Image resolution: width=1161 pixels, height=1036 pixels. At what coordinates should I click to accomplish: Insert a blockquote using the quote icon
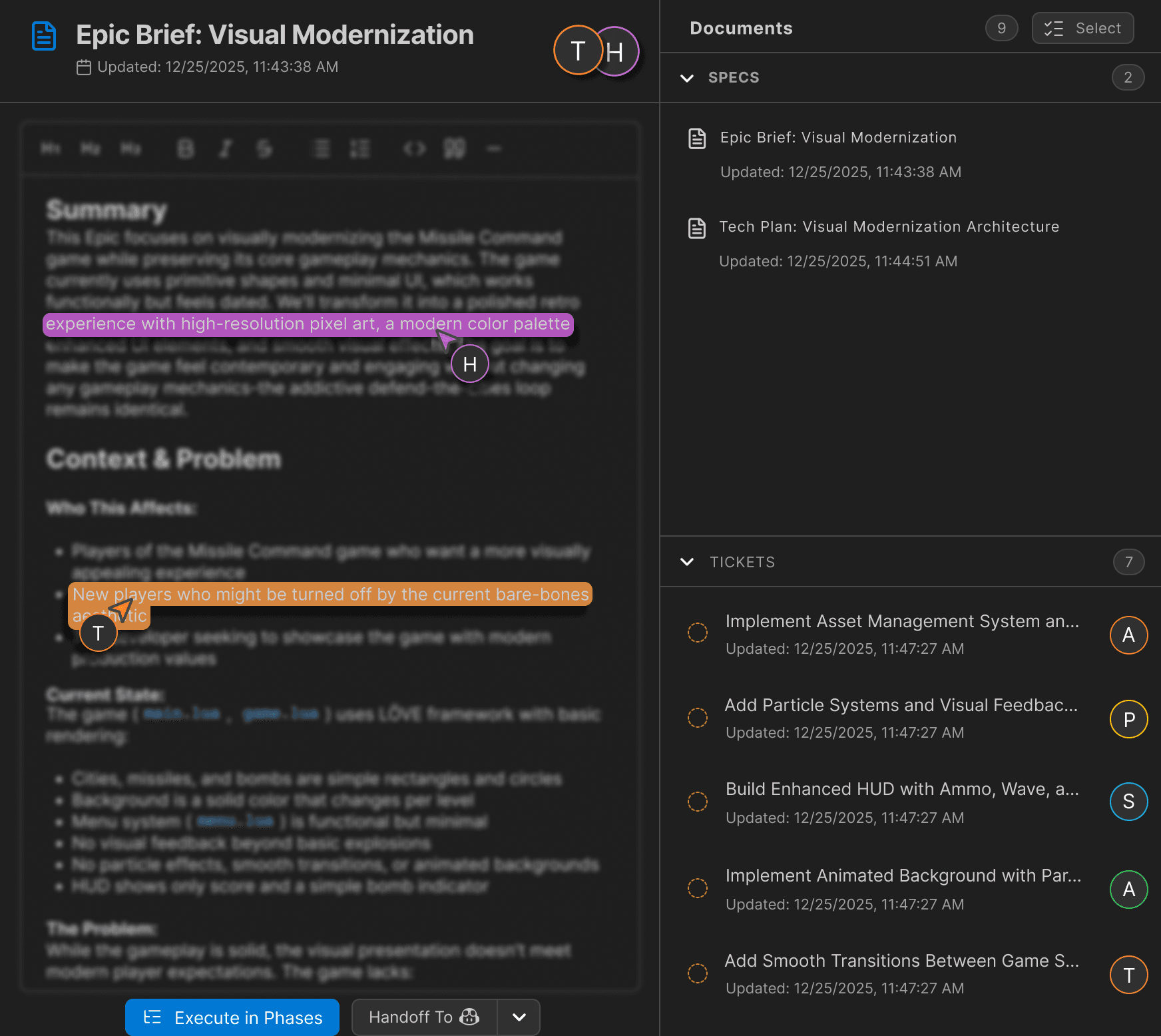[x=455, y=148]
